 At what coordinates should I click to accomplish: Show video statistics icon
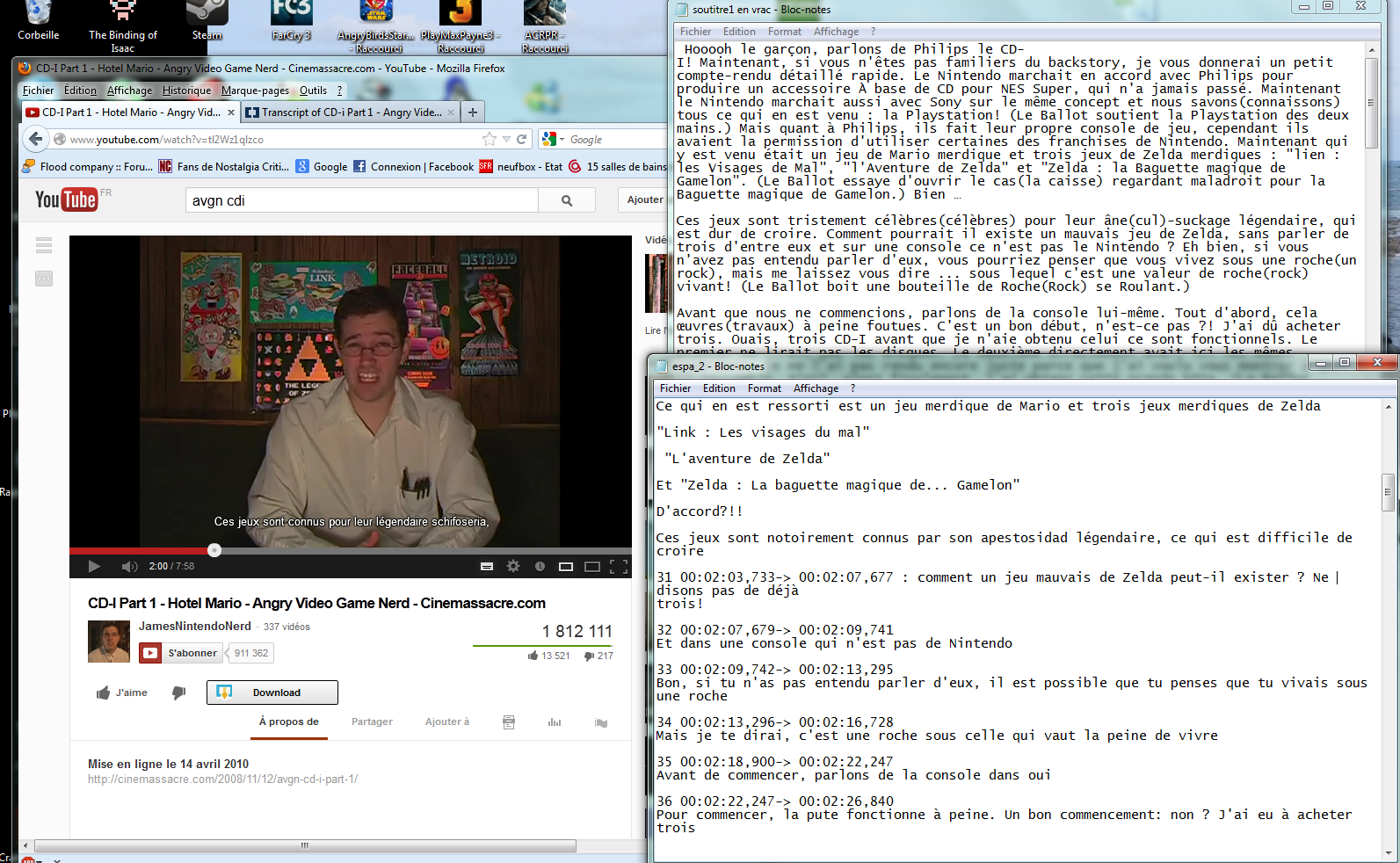click(x=555, y=722)
